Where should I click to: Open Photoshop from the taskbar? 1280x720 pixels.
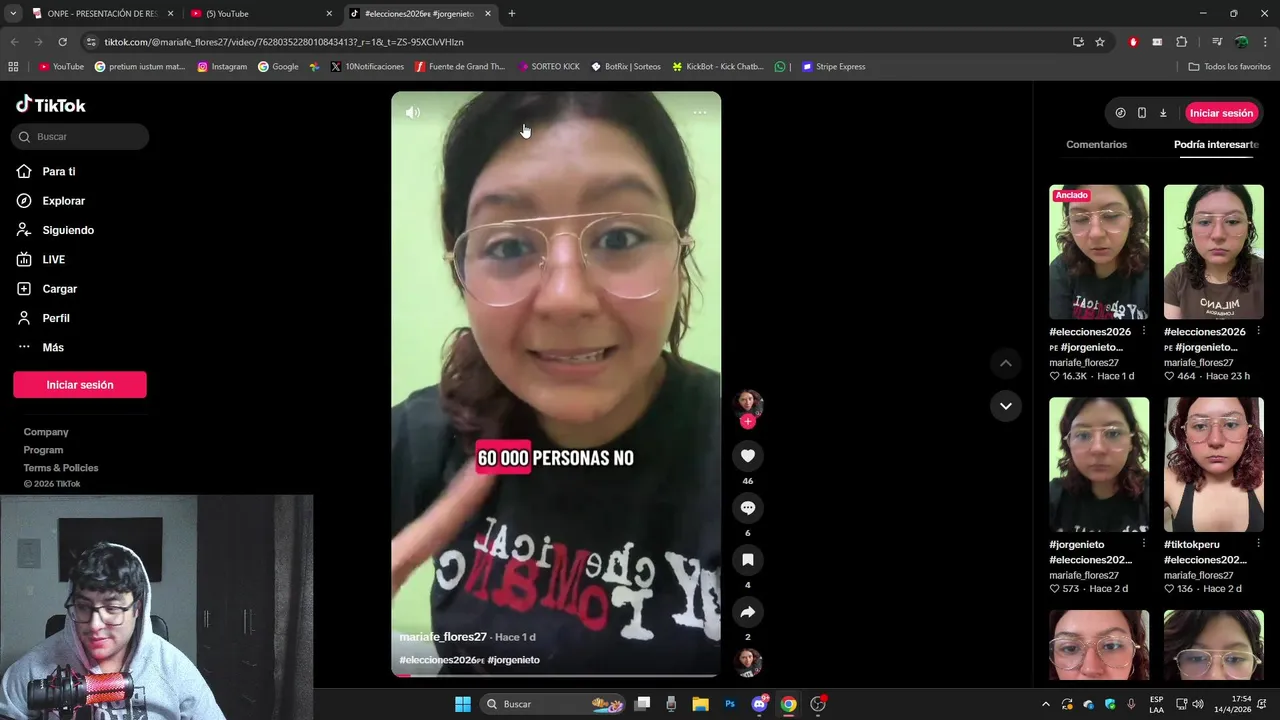coord(730,704)
